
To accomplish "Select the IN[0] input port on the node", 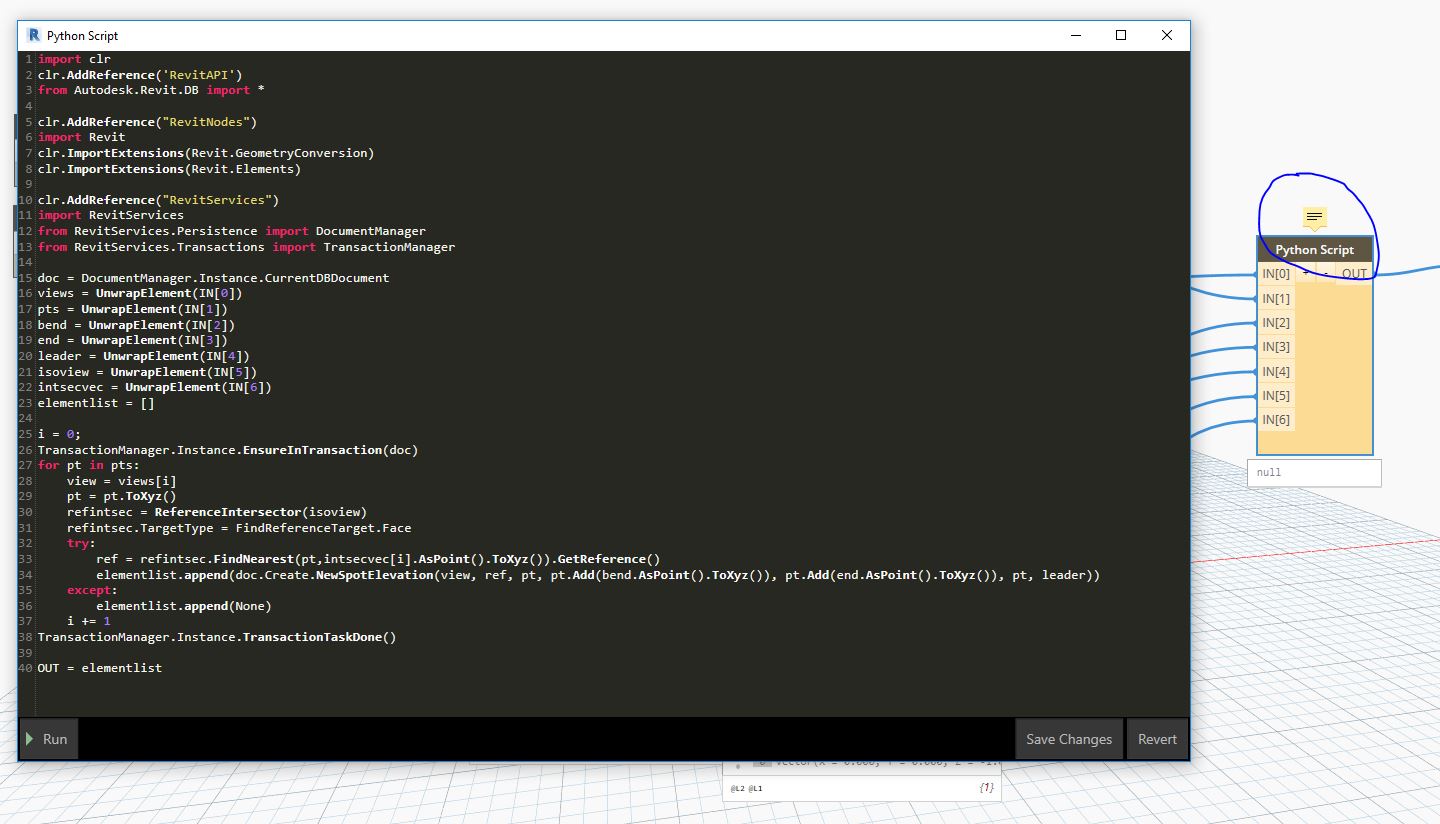I will (1276, 274).
